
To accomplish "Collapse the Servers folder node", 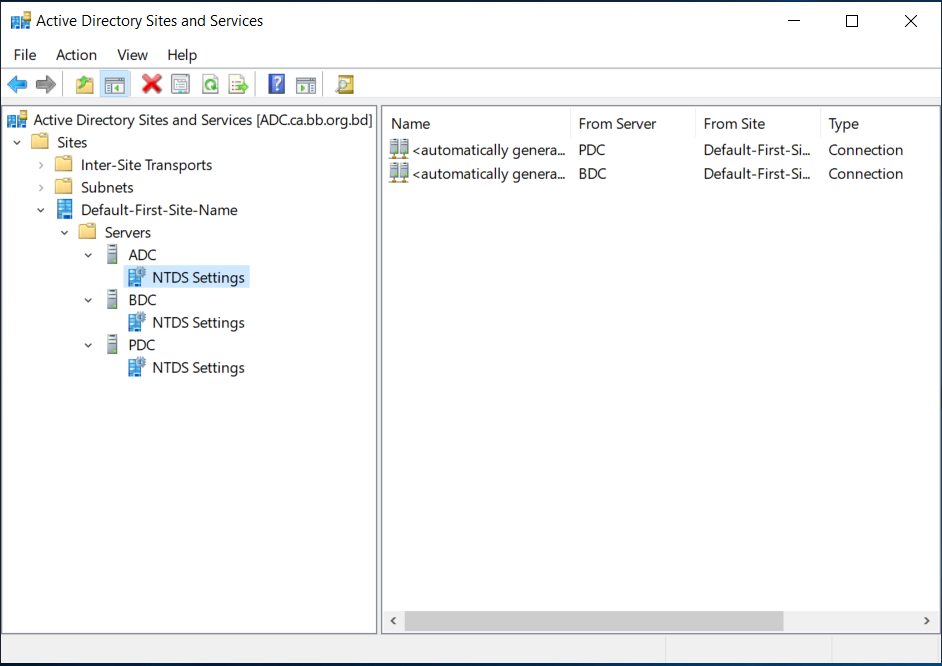I will pos(65,232).
